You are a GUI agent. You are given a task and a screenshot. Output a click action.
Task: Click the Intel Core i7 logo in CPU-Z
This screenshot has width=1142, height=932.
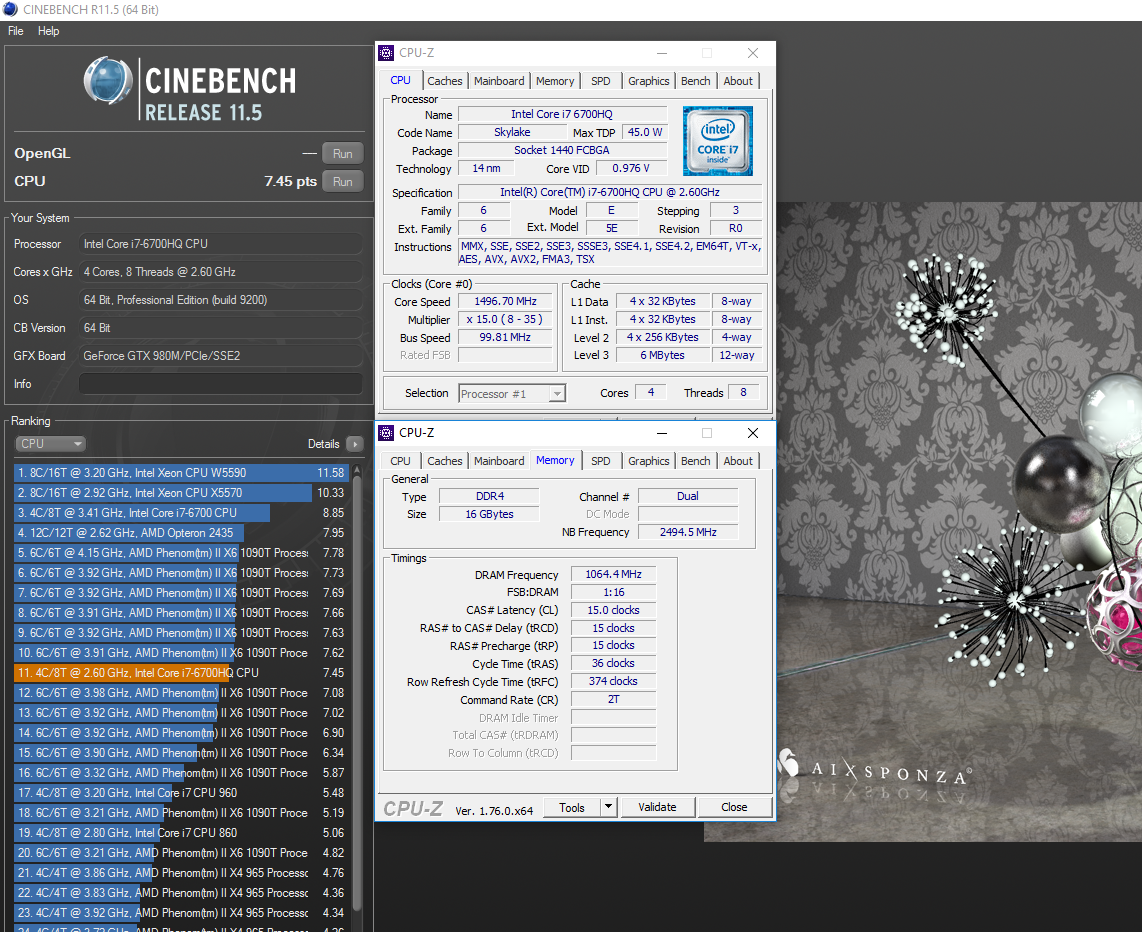coord(717,141)
